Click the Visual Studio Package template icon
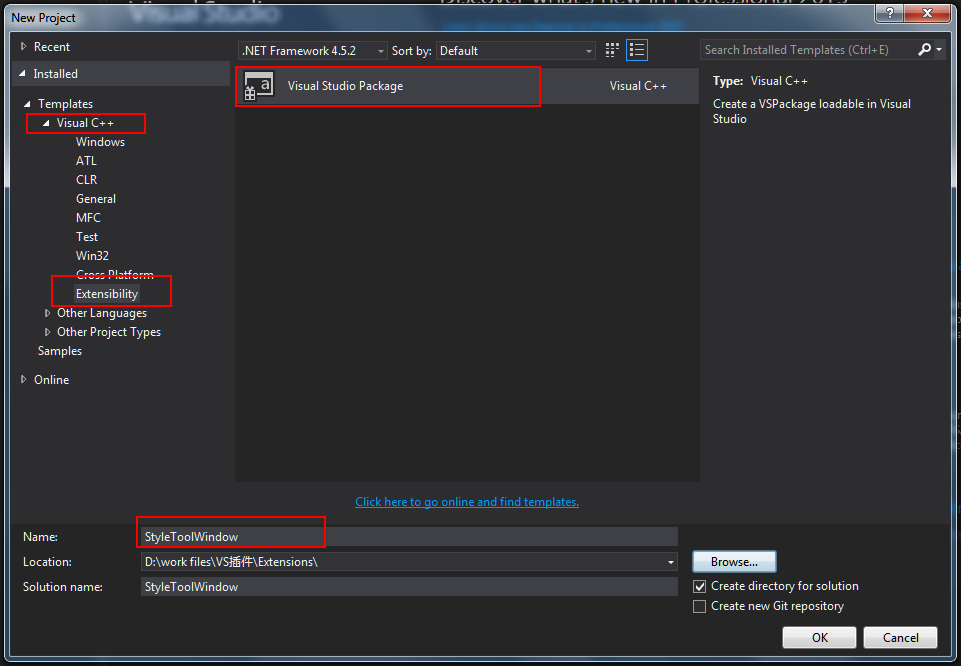This screenshot has width=961, height=666. coord(258,87)
